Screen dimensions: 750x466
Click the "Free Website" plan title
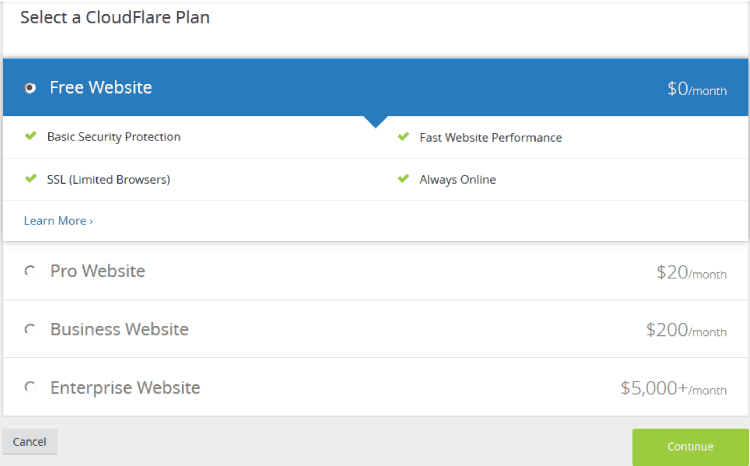click(101, 88)
